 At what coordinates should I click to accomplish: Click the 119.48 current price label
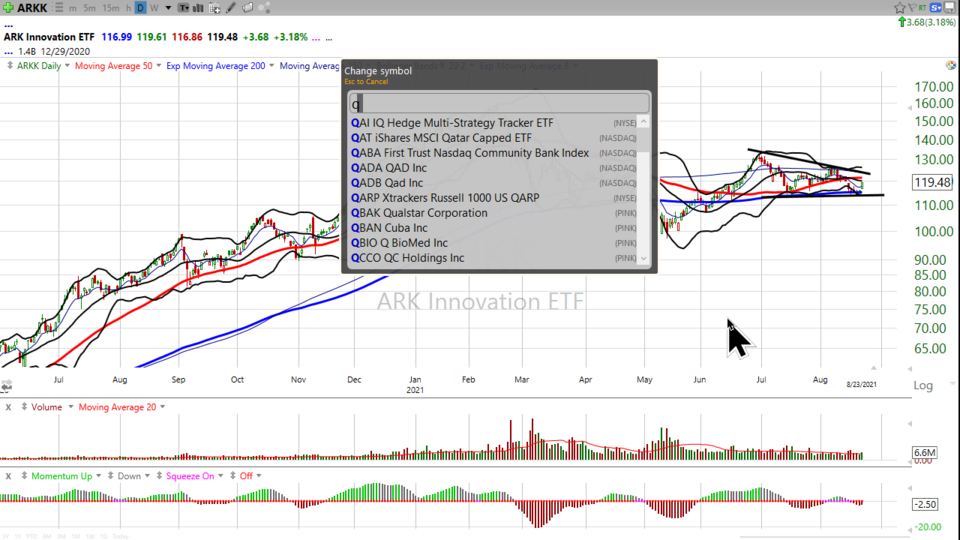point(932,182)
